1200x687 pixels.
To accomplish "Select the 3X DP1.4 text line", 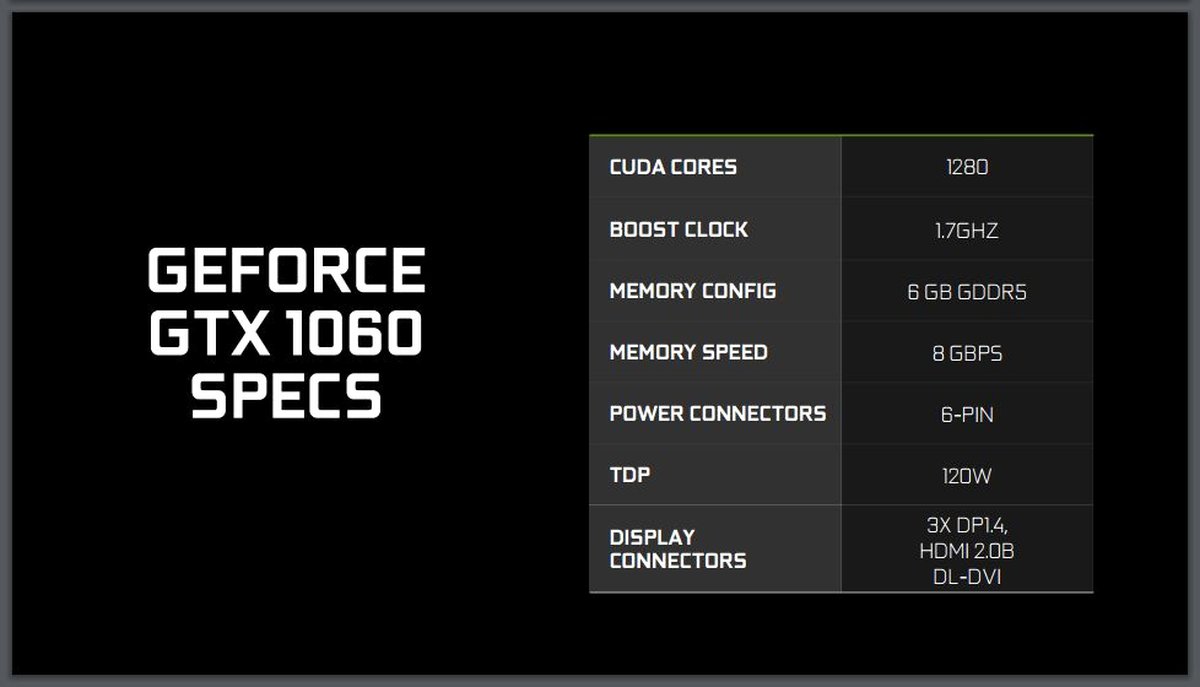I will tap(967, 525).
